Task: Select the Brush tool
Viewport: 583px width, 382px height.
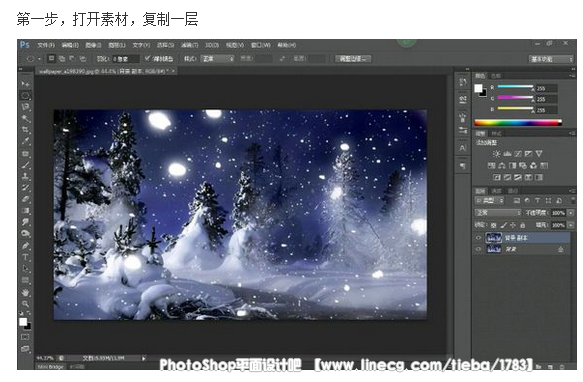Action: pyautogui.click(x=25, y=165)
